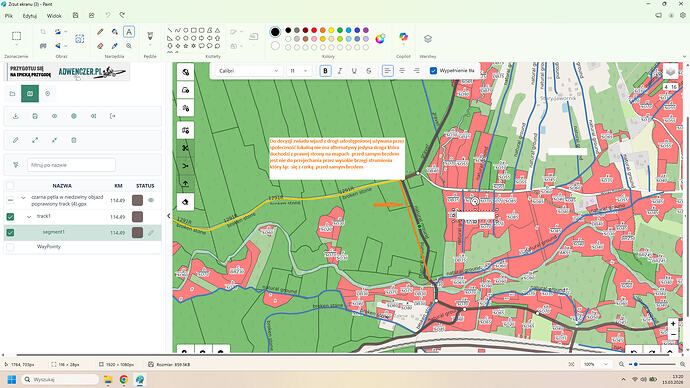
Task: Open the Edit colors wheel
Action: pyautogui.click(x=380, y=39)
